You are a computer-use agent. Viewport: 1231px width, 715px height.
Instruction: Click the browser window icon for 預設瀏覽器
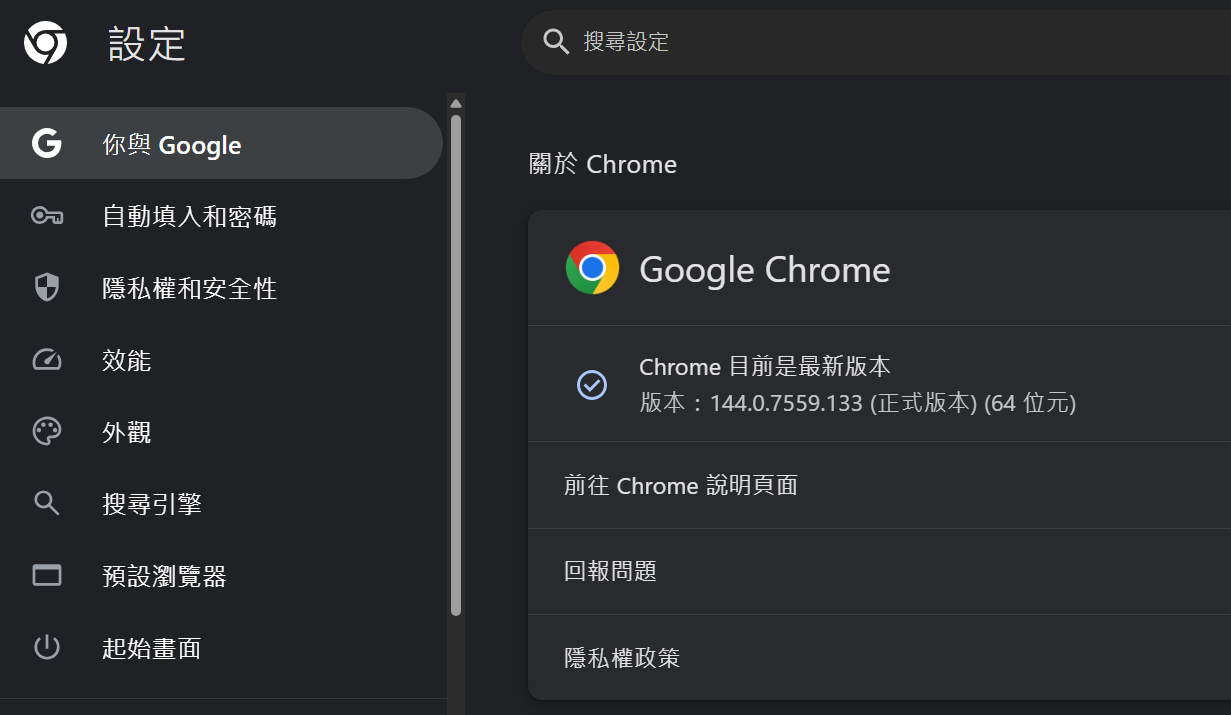click(47, 576)
